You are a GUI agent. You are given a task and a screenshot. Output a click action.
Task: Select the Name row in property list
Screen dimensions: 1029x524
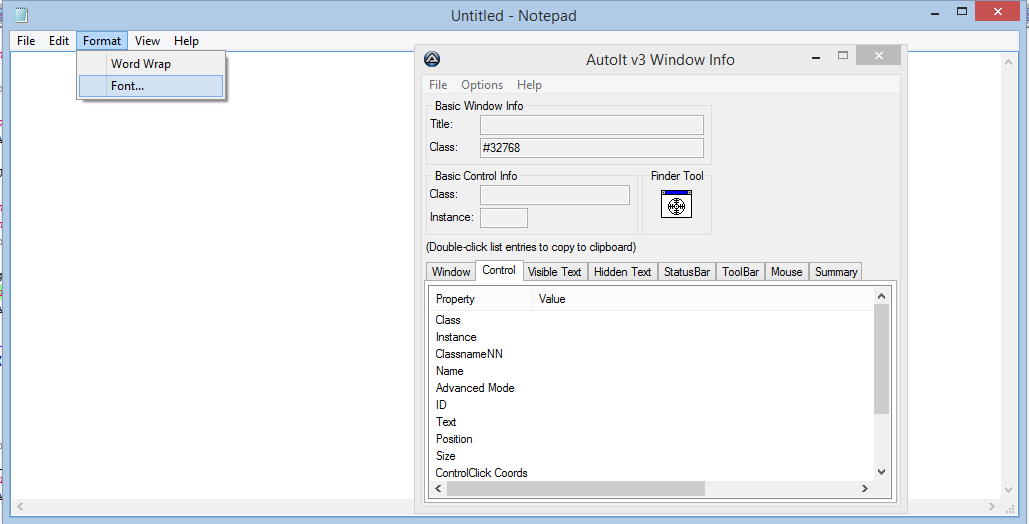[652, 371]
